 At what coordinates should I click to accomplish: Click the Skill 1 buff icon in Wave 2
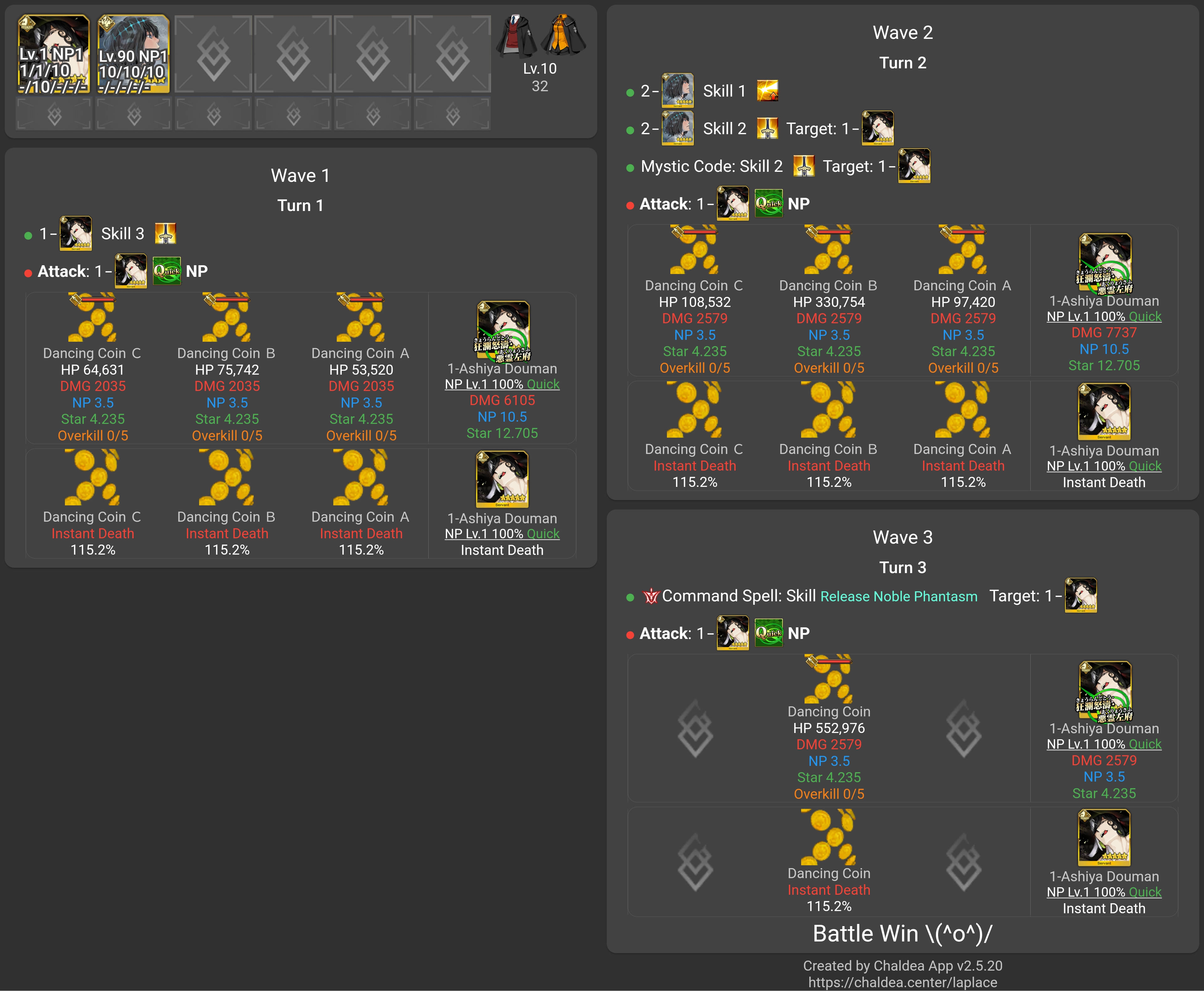pyautogui.click(x=767, y=91)
